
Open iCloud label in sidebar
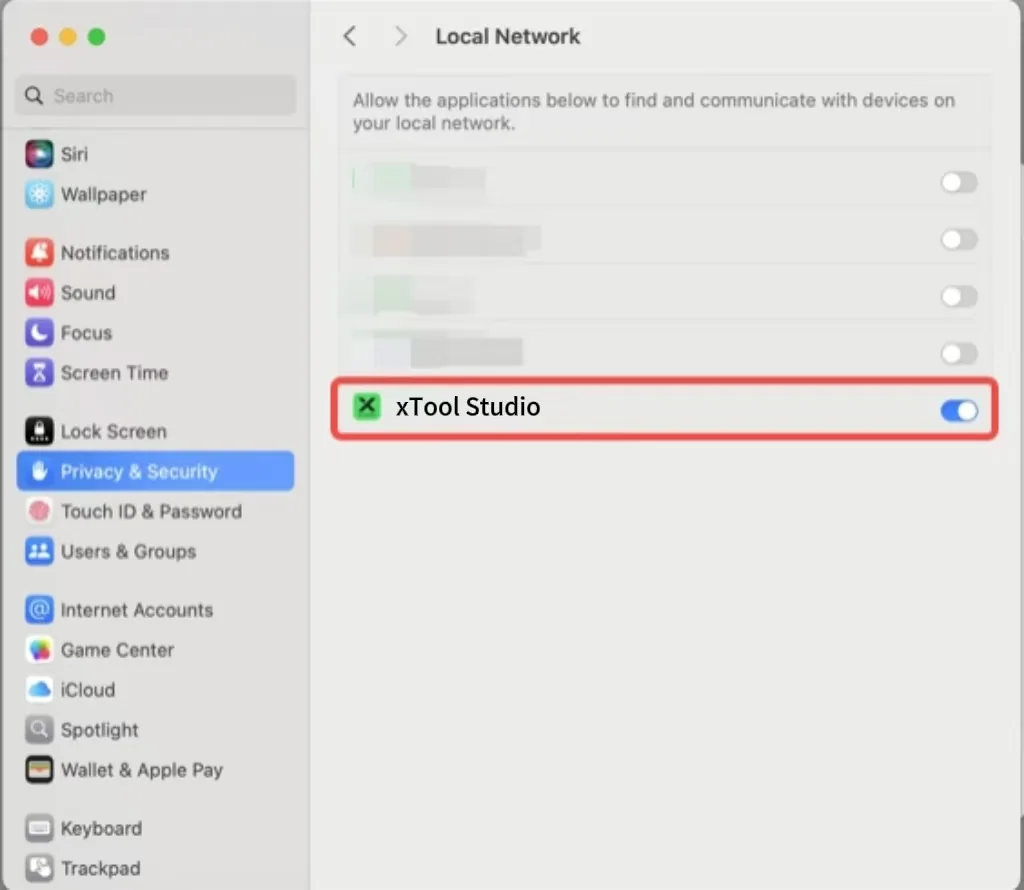tap(88, 690)
